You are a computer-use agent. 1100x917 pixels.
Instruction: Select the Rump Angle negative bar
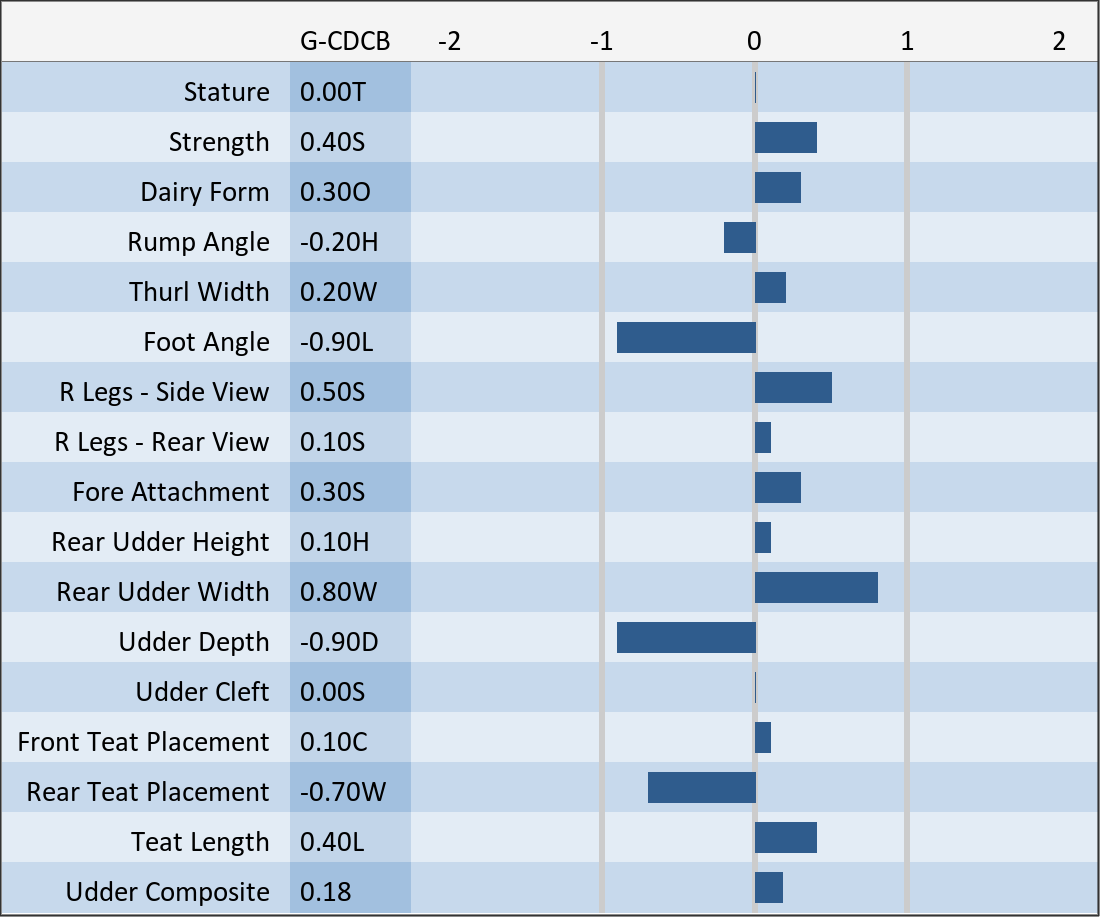click(x=740, y=238)
